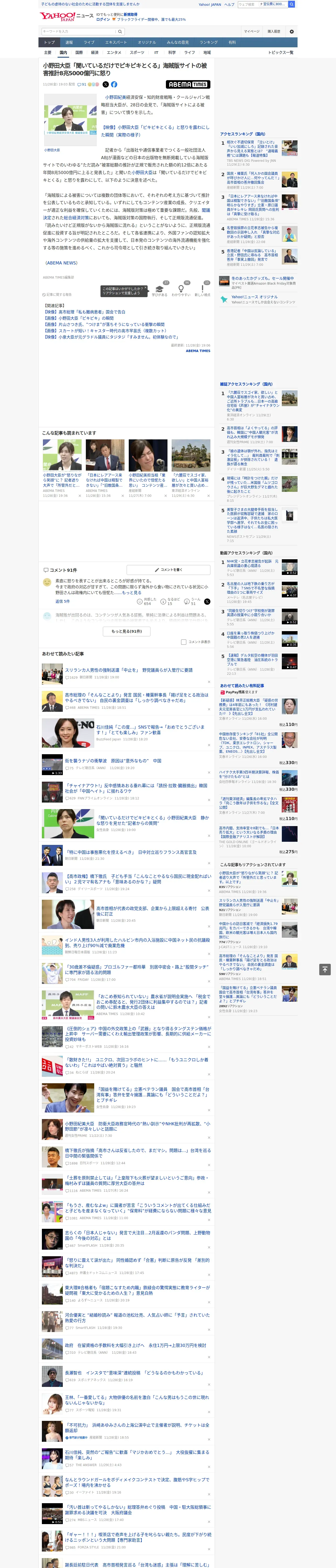The image size is (336, 1568).
Task: Share the top comment on X
Action: click(x=207, y=601)
